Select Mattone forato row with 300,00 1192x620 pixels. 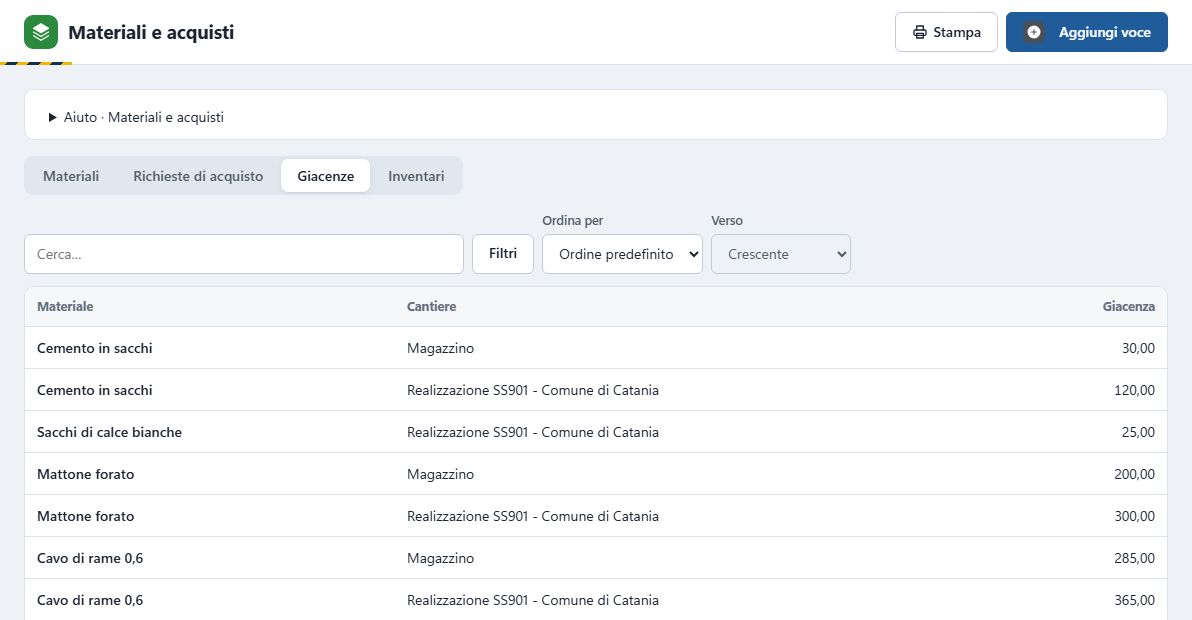click(x=596, y=516)
